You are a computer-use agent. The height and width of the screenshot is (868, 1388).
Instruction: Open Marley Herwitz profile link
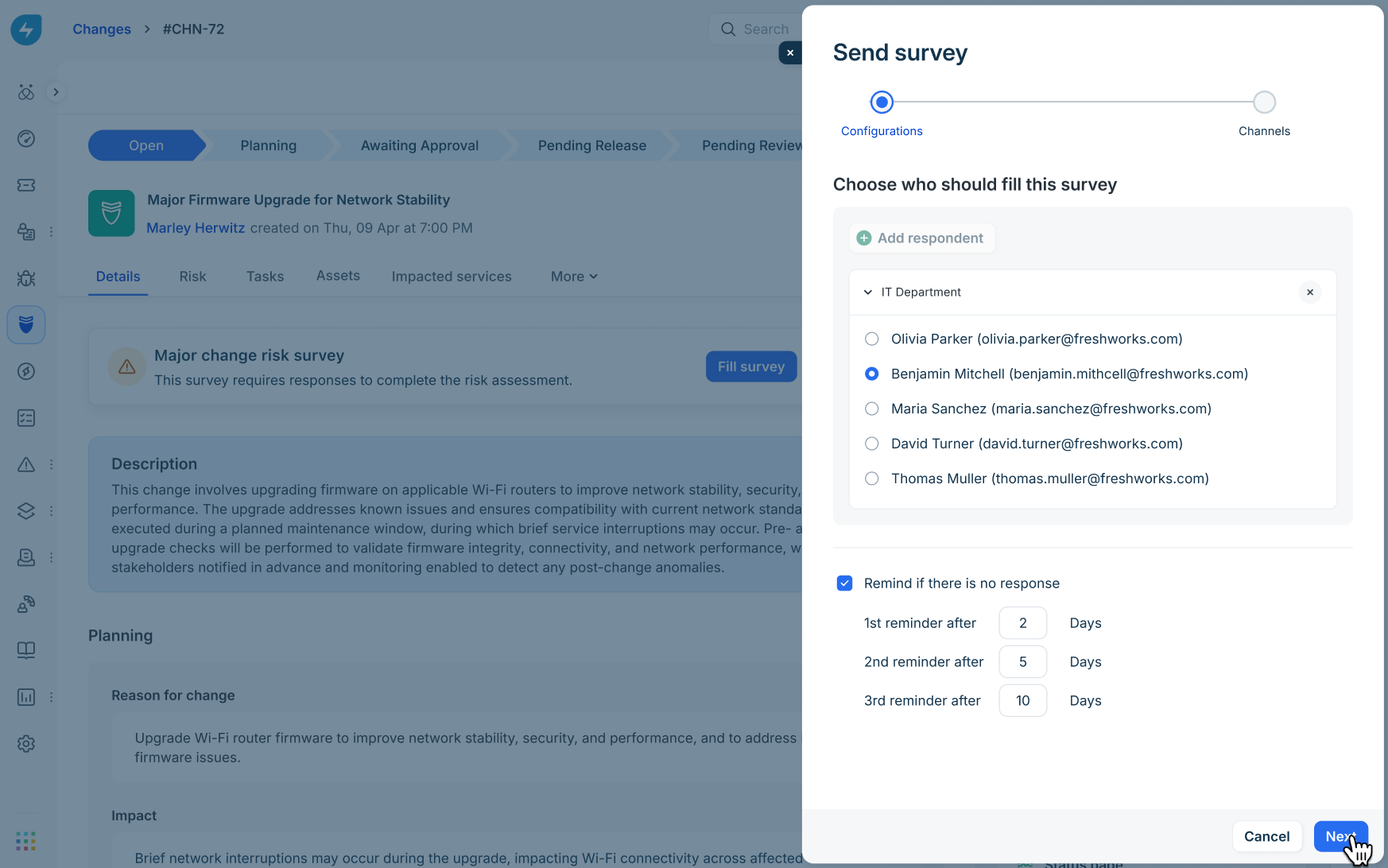(x=196, y=228)
